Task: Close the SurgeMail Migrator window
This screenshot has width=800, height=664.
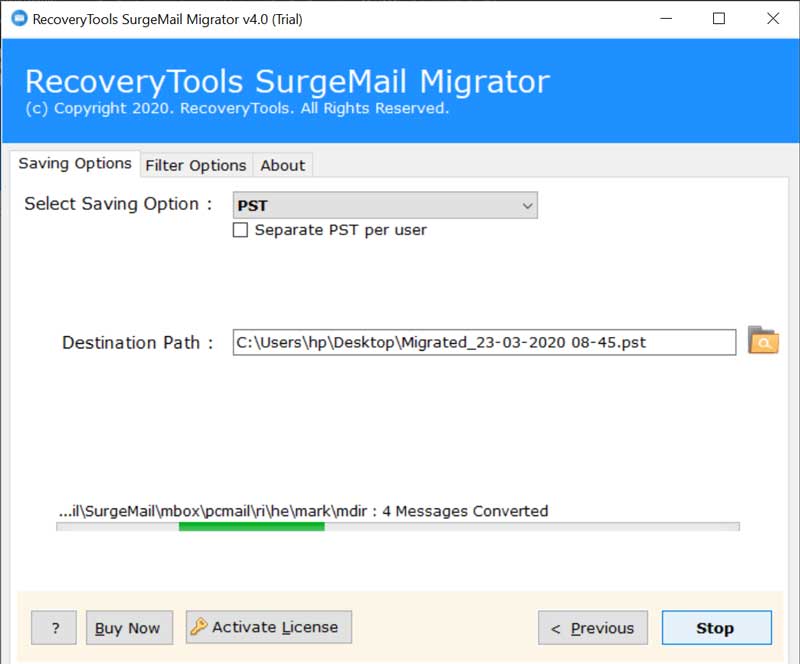Action: point(773,19)
